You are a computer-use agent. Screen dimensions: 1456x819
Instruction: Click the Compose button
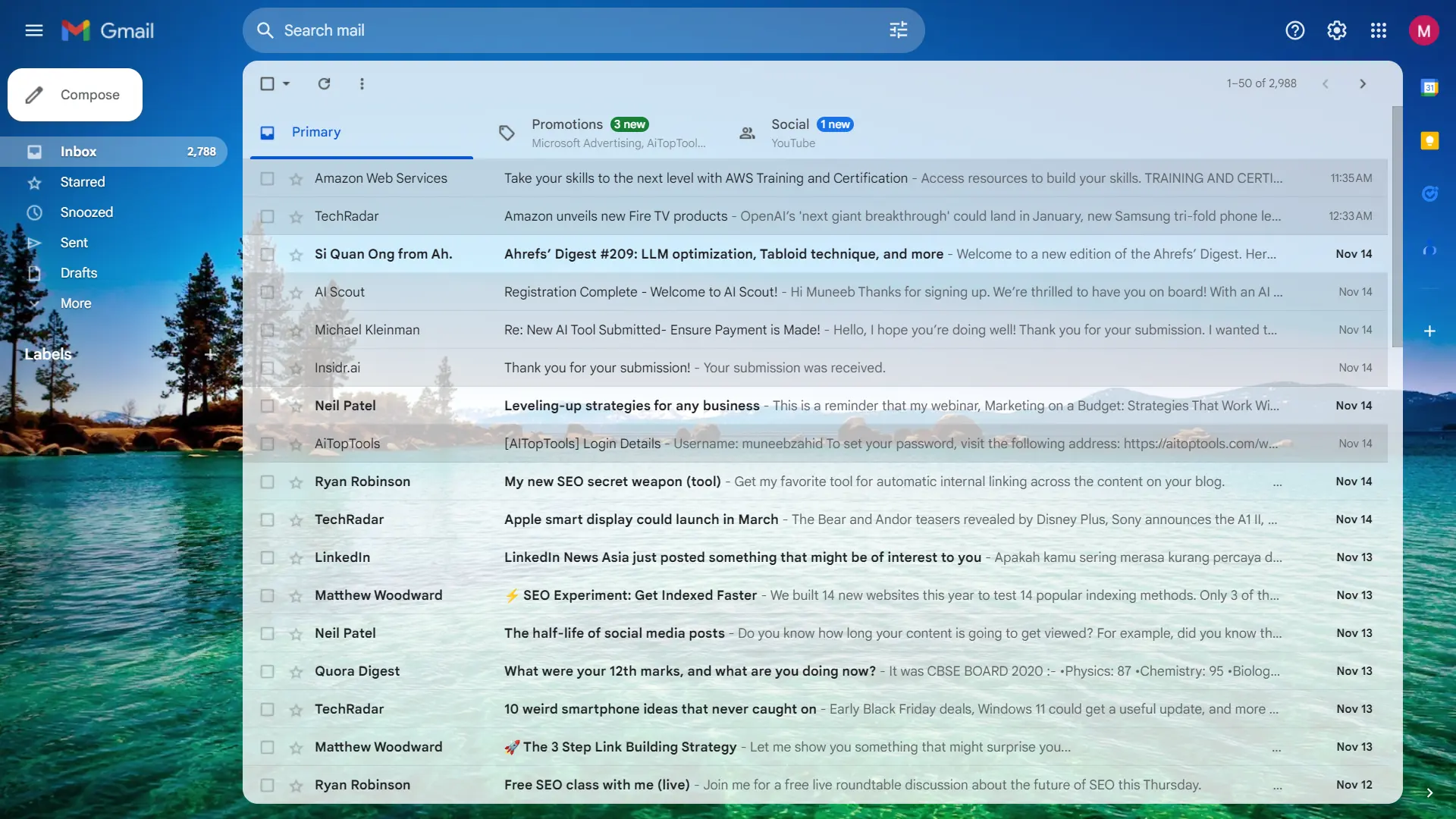click(75, 95)
